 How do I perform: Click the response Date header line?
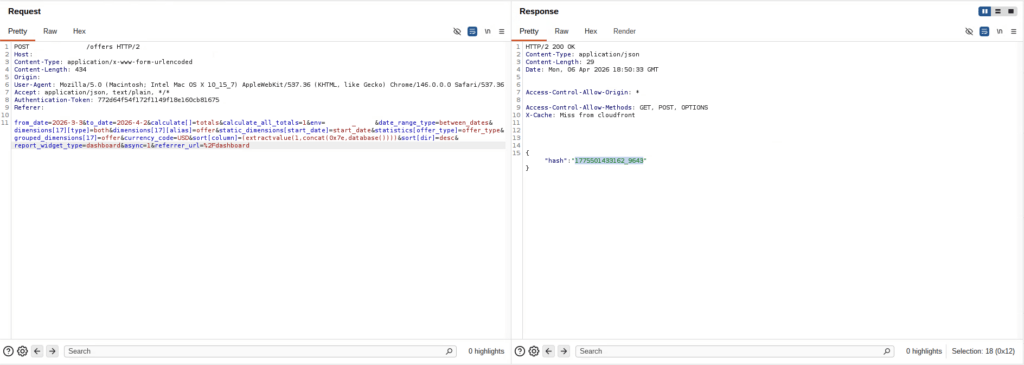click(x=592, y=69)
